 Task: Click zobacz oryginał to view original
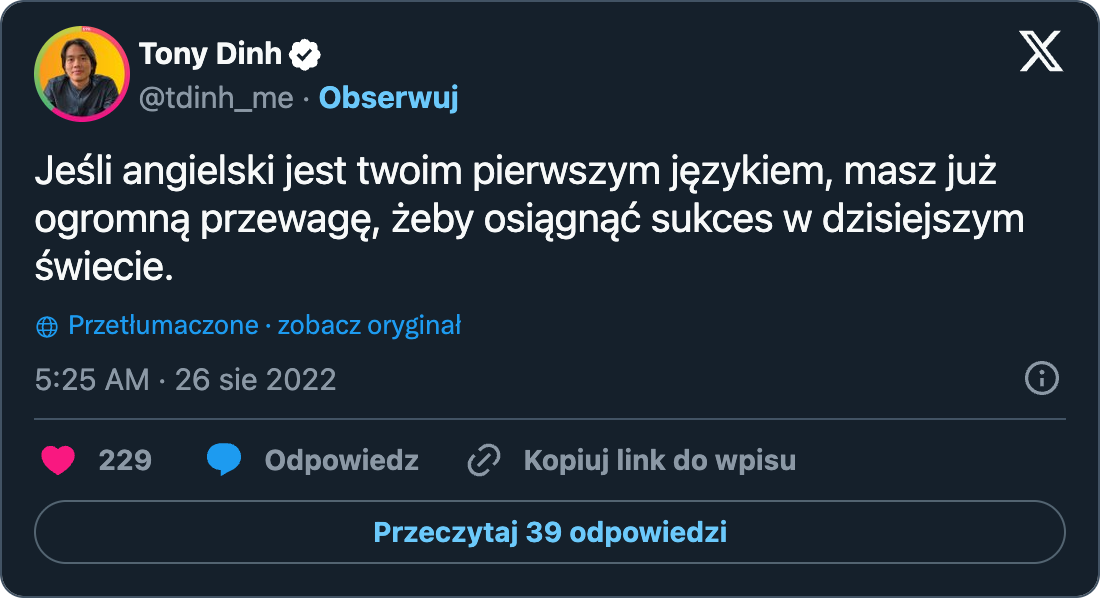(369, 326)
